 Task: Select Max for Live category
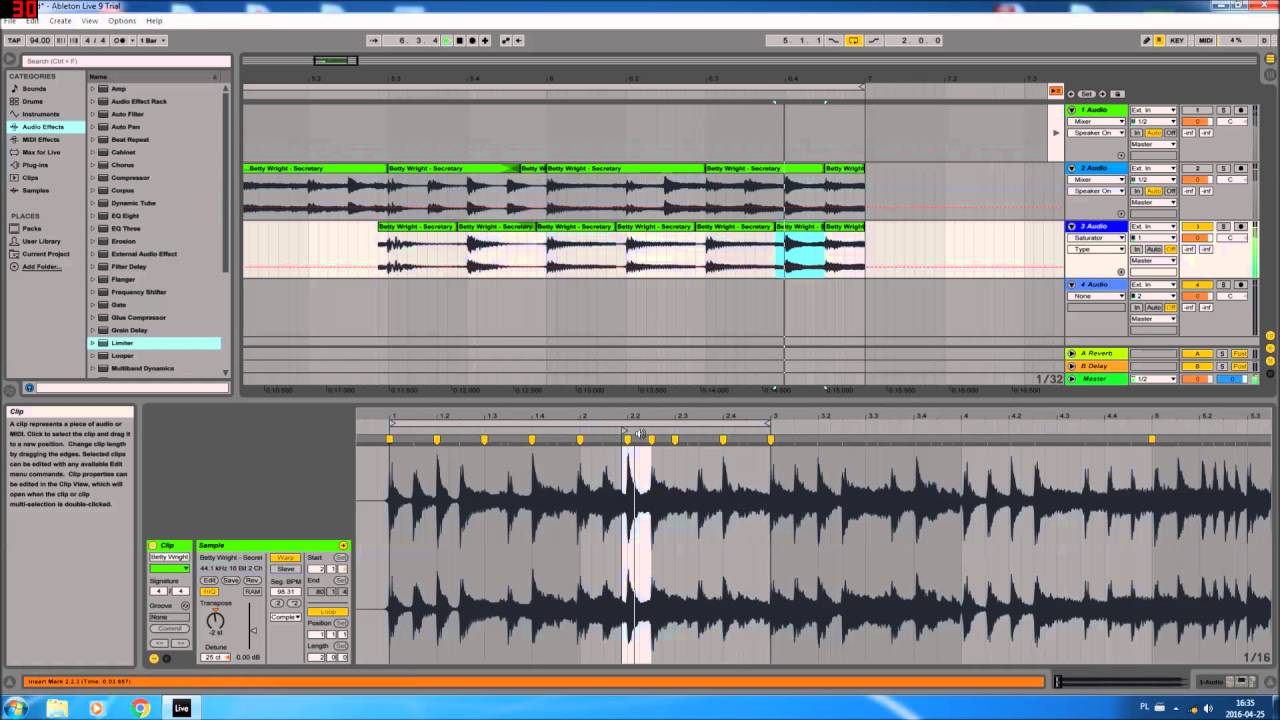coord(41,152)
